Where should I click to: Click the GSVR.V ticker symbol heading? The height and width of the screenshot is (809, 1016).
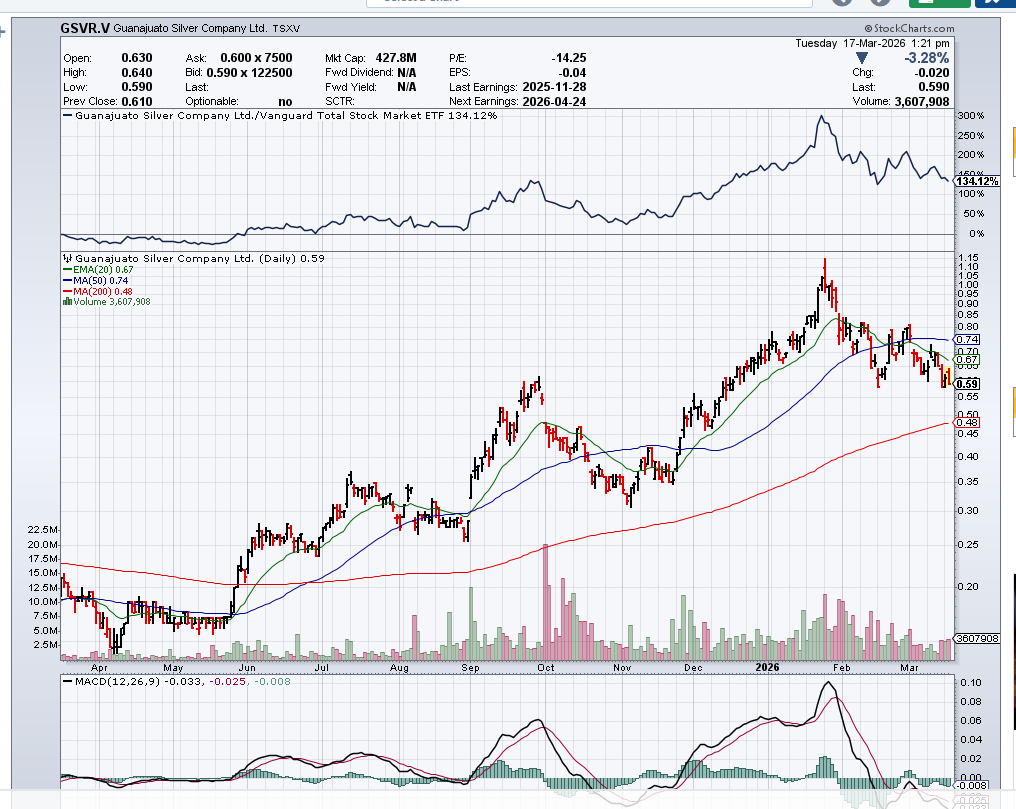coord(84,29)
